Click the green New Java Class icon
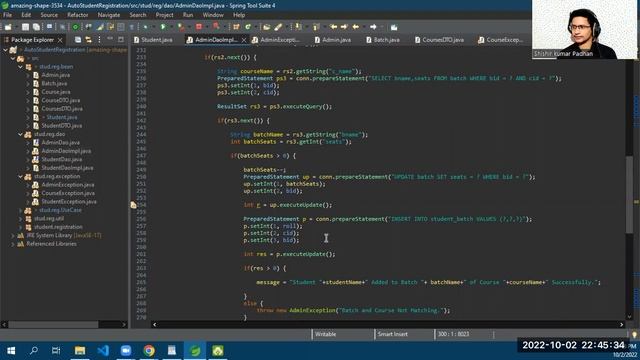This screenshot has width=640, height=360. [x=248, y=27]
